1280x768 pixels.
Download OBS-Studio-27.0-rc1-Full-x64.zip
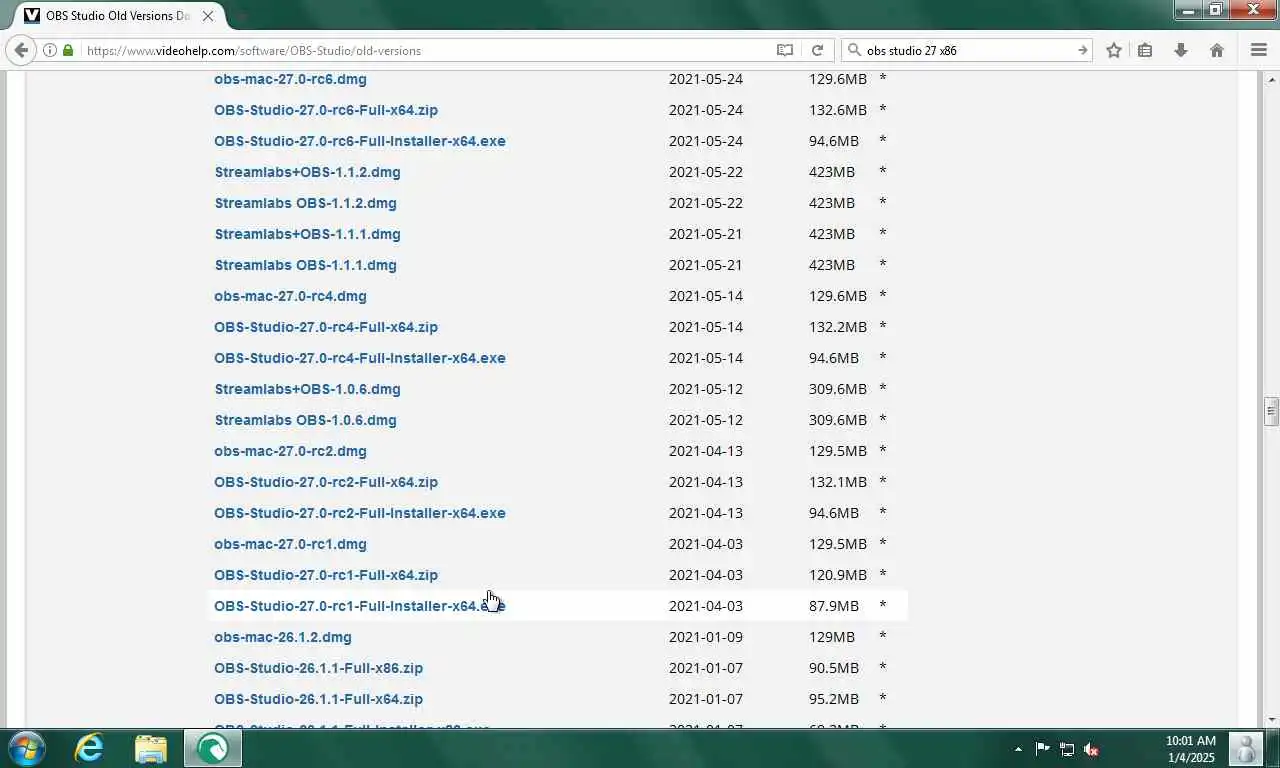click(x=326, y=575)
